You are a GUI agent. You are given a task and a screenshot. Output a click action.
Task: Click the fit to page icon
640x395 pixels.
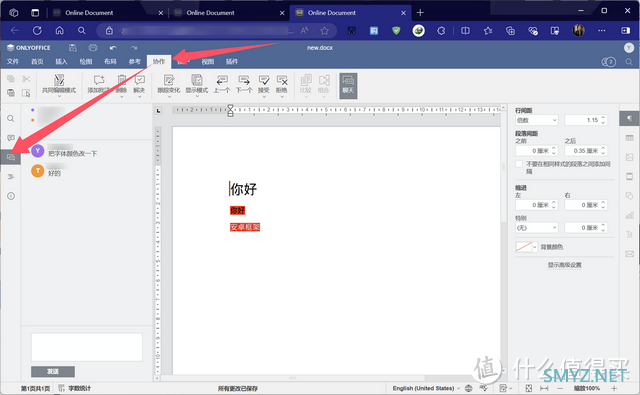tap(529, 388)
